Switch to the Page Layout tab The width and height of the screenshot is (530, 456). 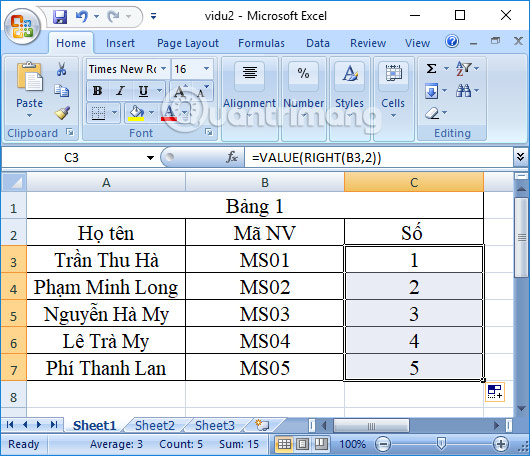[188, 43]
